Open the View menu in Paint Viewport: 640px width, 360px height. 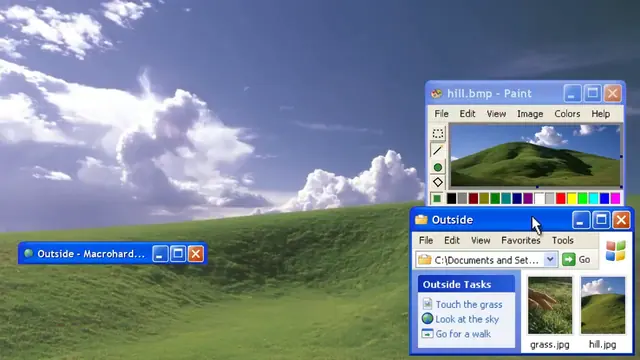496,114
